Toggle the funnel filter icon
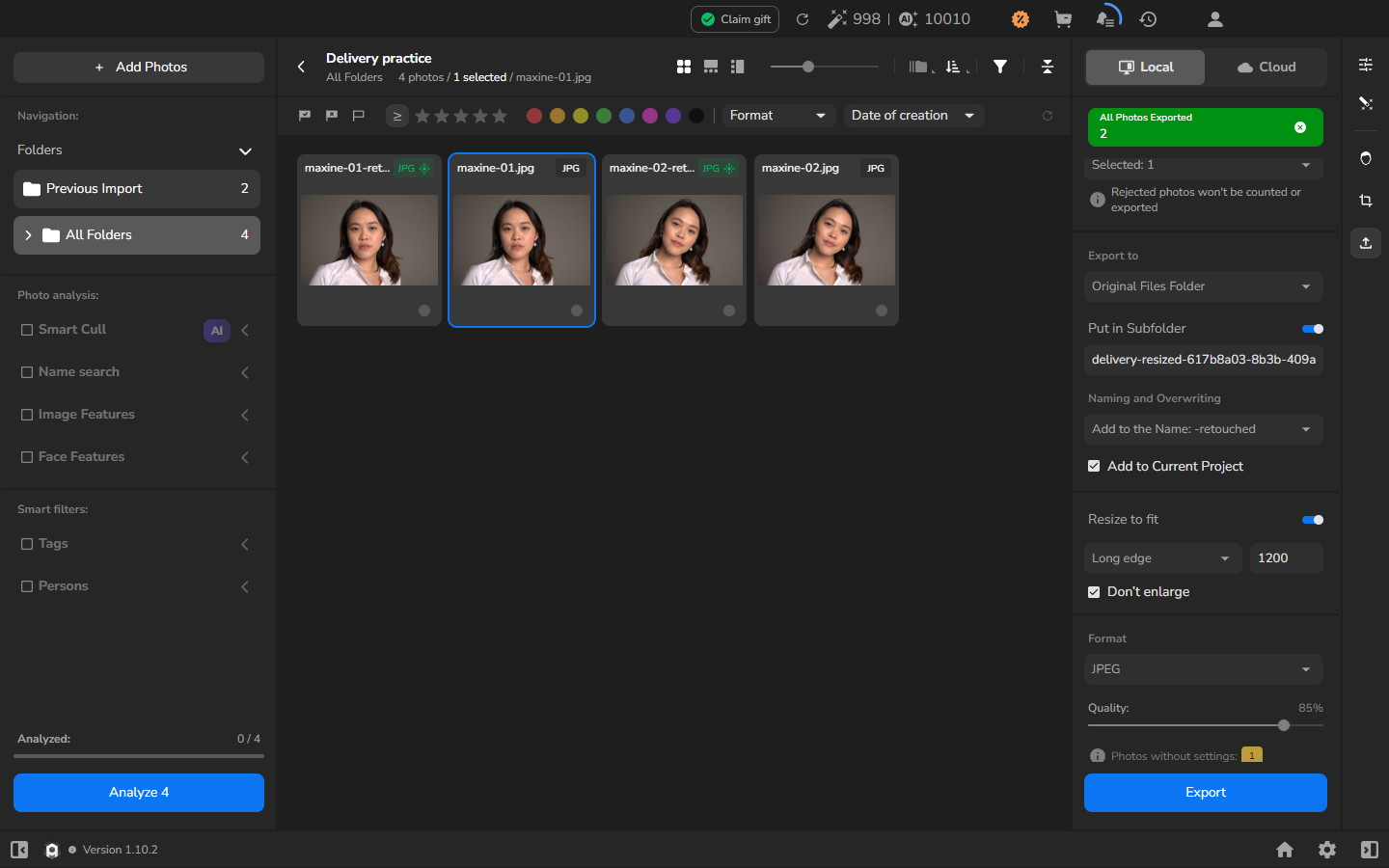This screenshot has height=868, width=1389. [1000, 67]
